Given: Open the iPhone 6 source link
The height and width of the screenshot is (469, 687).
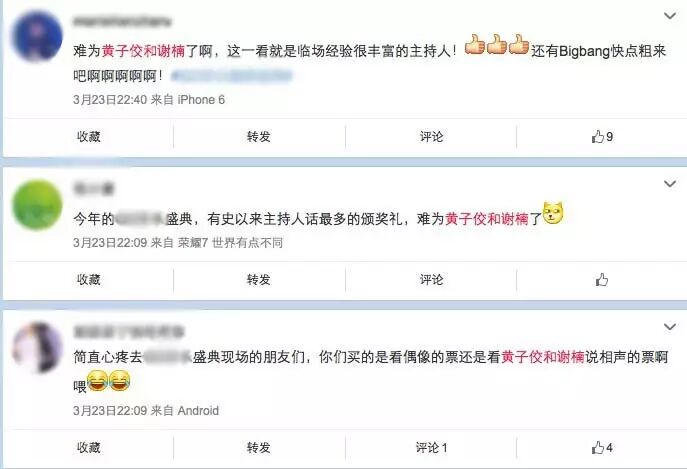Looking at the screenshot, I should [x=201, y=100].
